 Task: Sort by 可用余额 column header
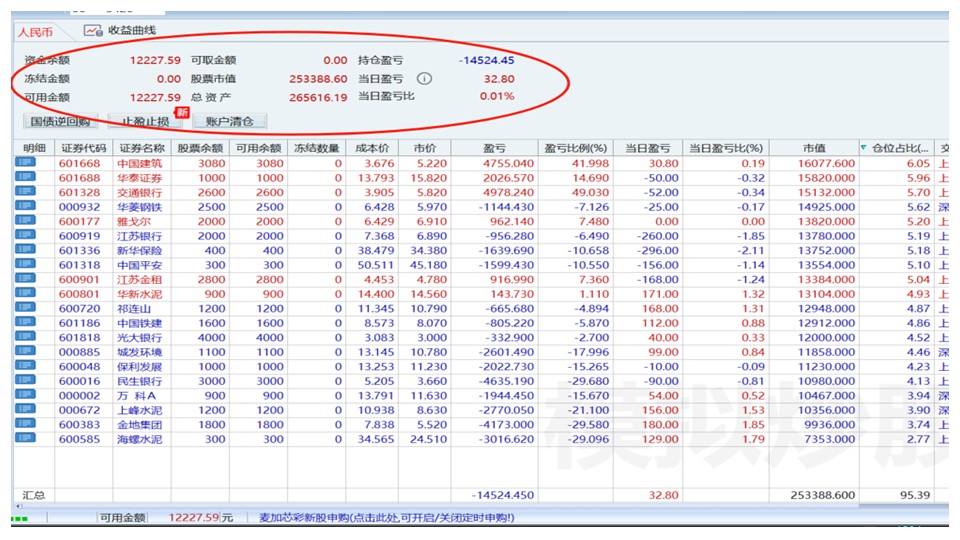258,148
